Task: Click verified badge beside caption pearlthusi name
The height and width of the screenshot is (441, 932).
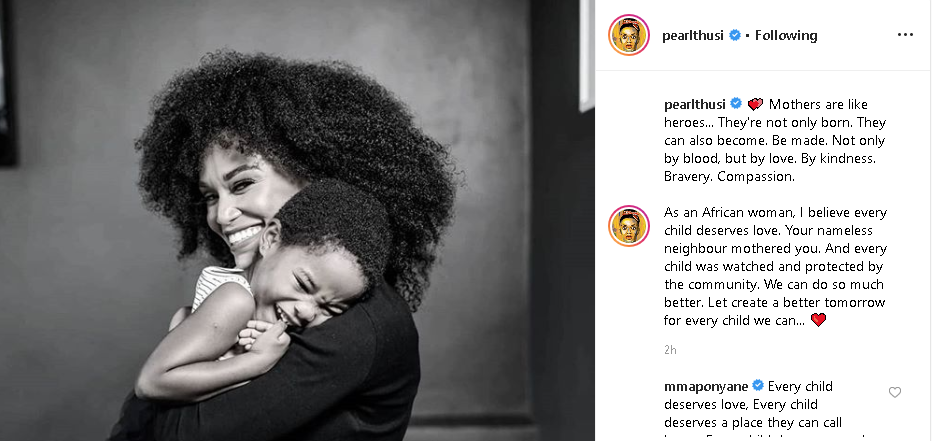Action: 736,104
